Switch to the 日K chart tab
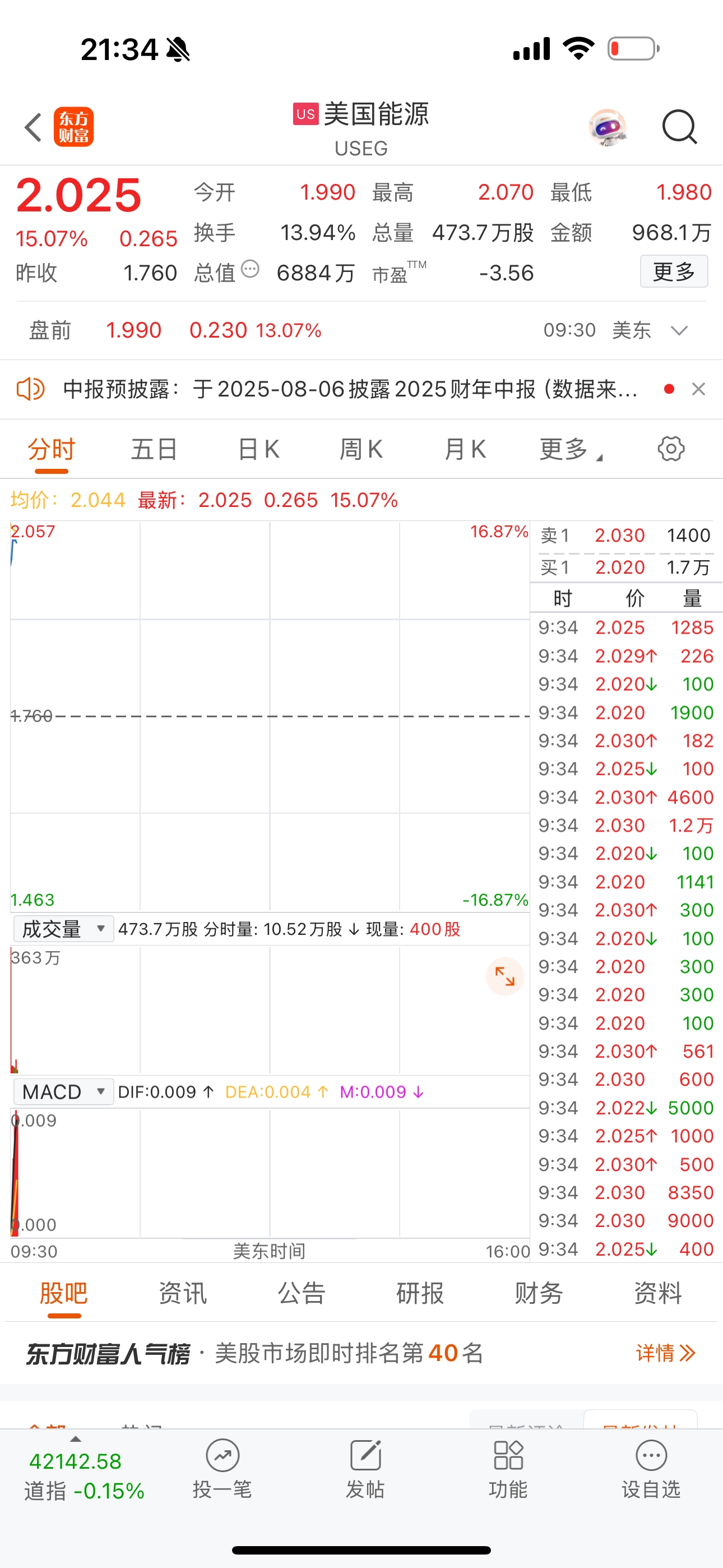Screen dimensions: 723x1568 pyautogui.click(x=258, y=449)
